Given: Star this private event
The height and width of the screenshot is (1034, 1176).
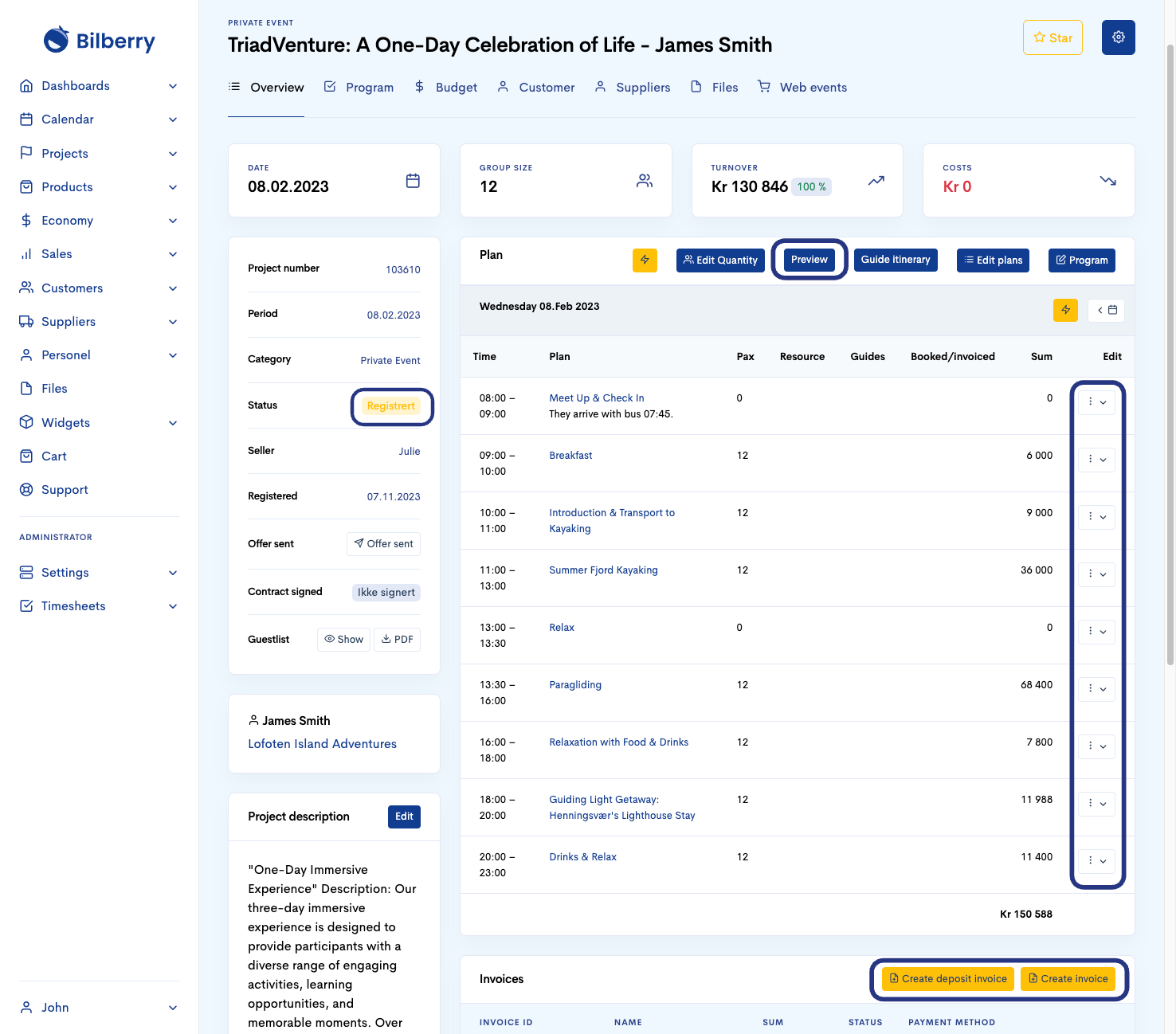Looking at the screenshot, I should pos(1052,37).
